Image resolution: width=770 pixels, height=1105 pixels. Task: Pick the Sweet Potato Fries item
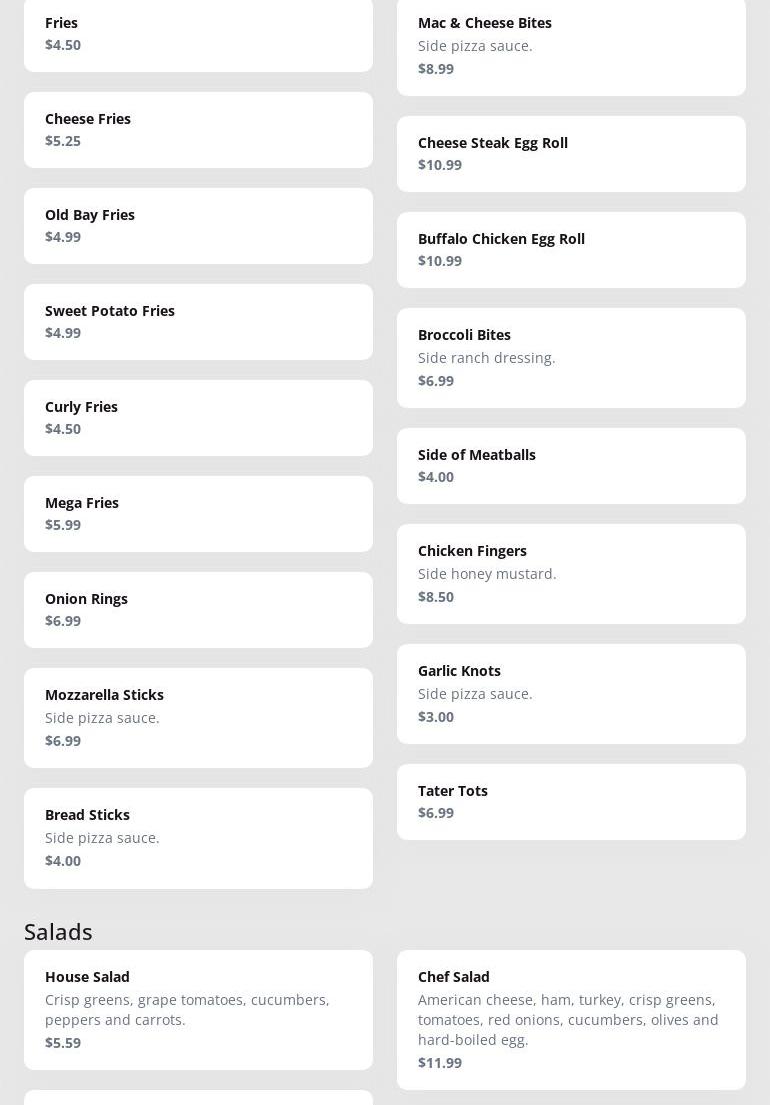tap(198, 321)
